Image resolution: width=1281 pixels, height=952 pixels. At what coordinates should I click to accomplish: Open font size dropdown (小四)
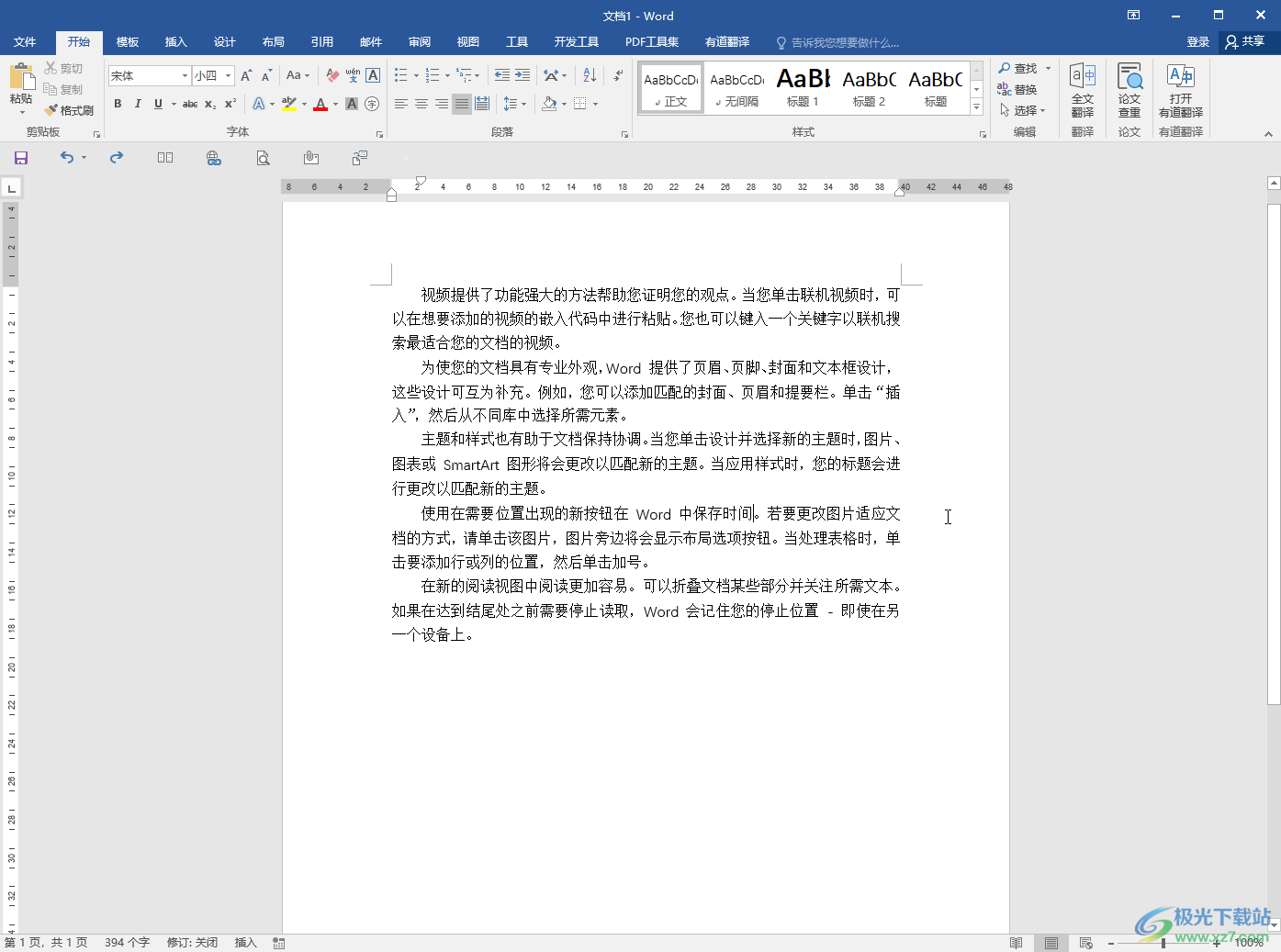coord(228,75)
